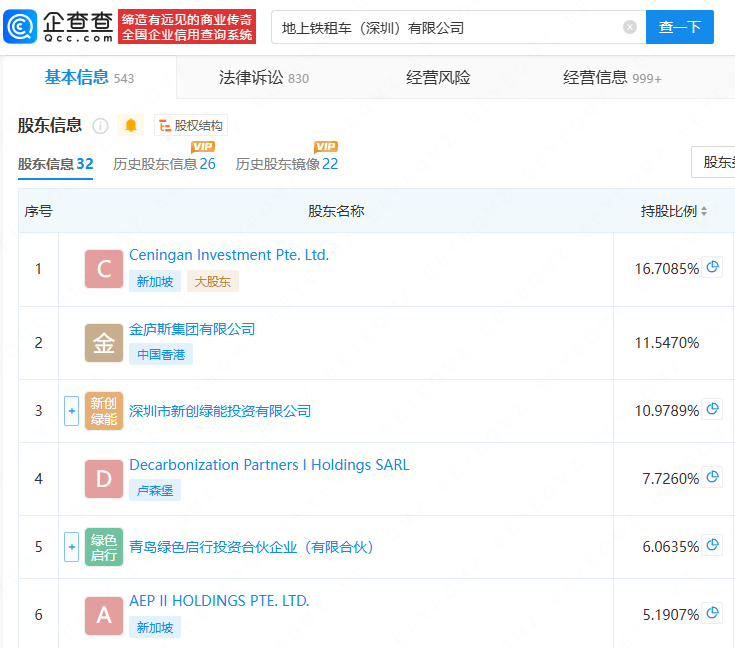735x648 pixels.
Task: Switch to the 经营风险 tab
Action: tap(438, 78)
